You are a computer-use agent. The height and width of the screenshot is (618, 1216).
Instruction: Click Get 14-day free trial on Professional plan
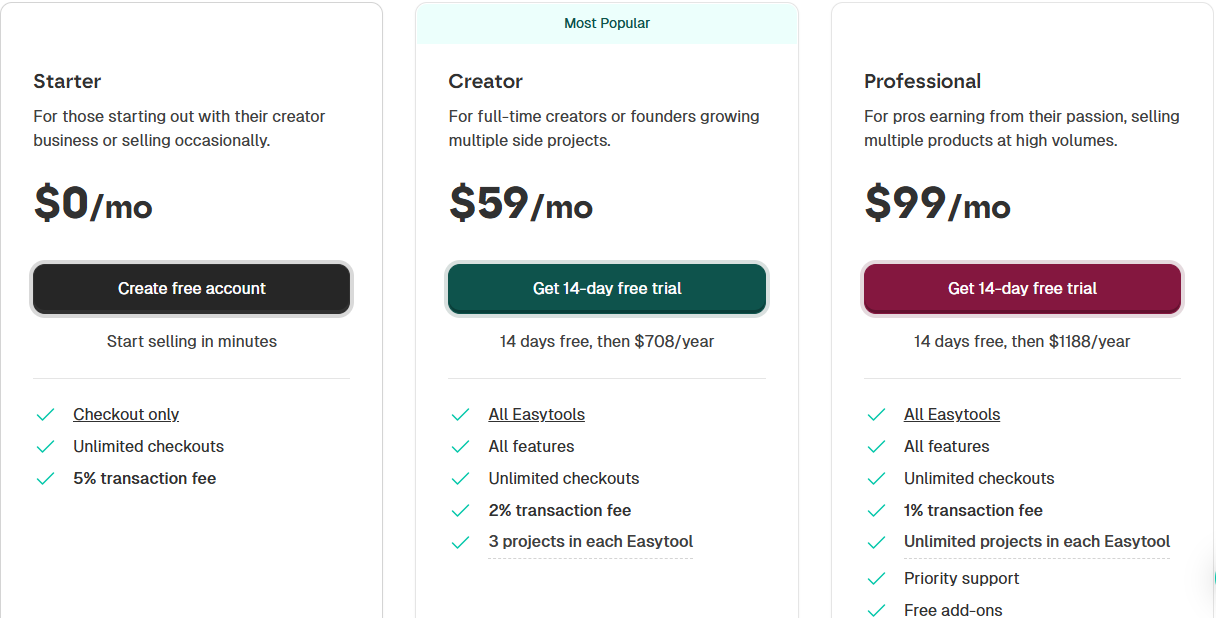pyautogui.click(x=1022, y=288)
